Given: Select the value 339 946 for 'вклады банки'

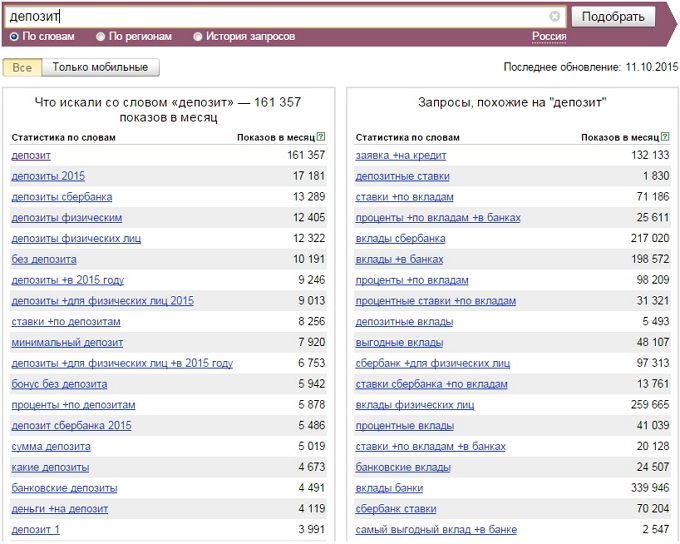Looking at the screenshot, I should point(650,488).
